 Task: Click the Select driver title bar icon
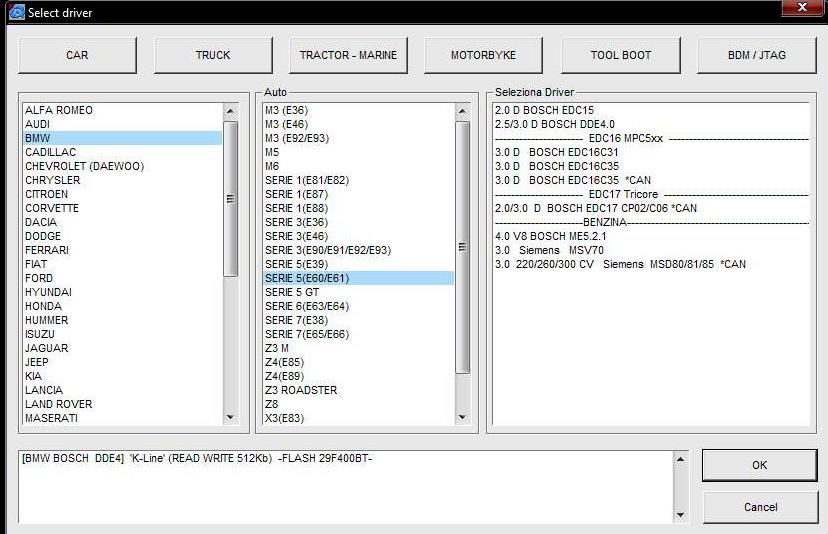click(16, 12)
